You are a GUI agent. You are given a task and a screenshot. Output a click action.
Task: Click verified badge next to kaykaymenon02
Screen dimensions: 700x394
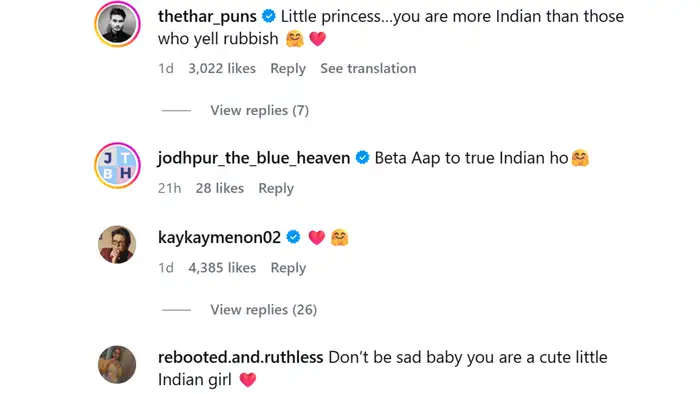coord(293,237)
